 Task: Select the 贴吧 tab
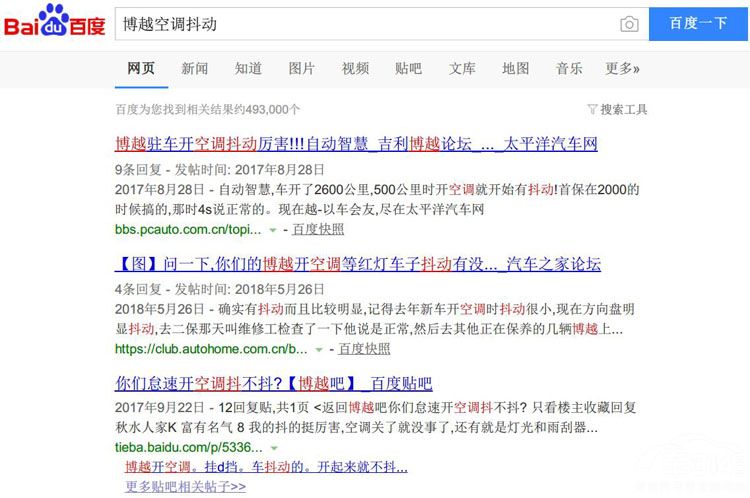coord(408,69)
